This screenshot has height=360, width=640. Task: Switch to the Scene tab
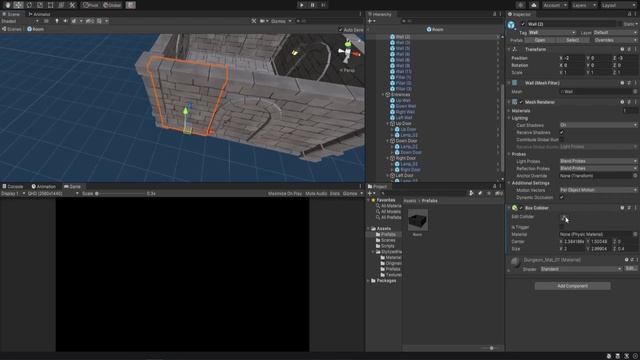click(x=11, y=14)
